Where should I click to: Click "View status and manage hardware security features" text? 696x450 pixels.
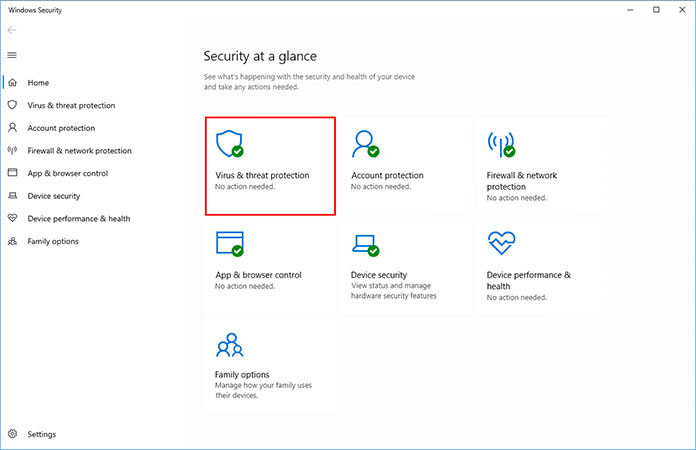click(394, 291)
